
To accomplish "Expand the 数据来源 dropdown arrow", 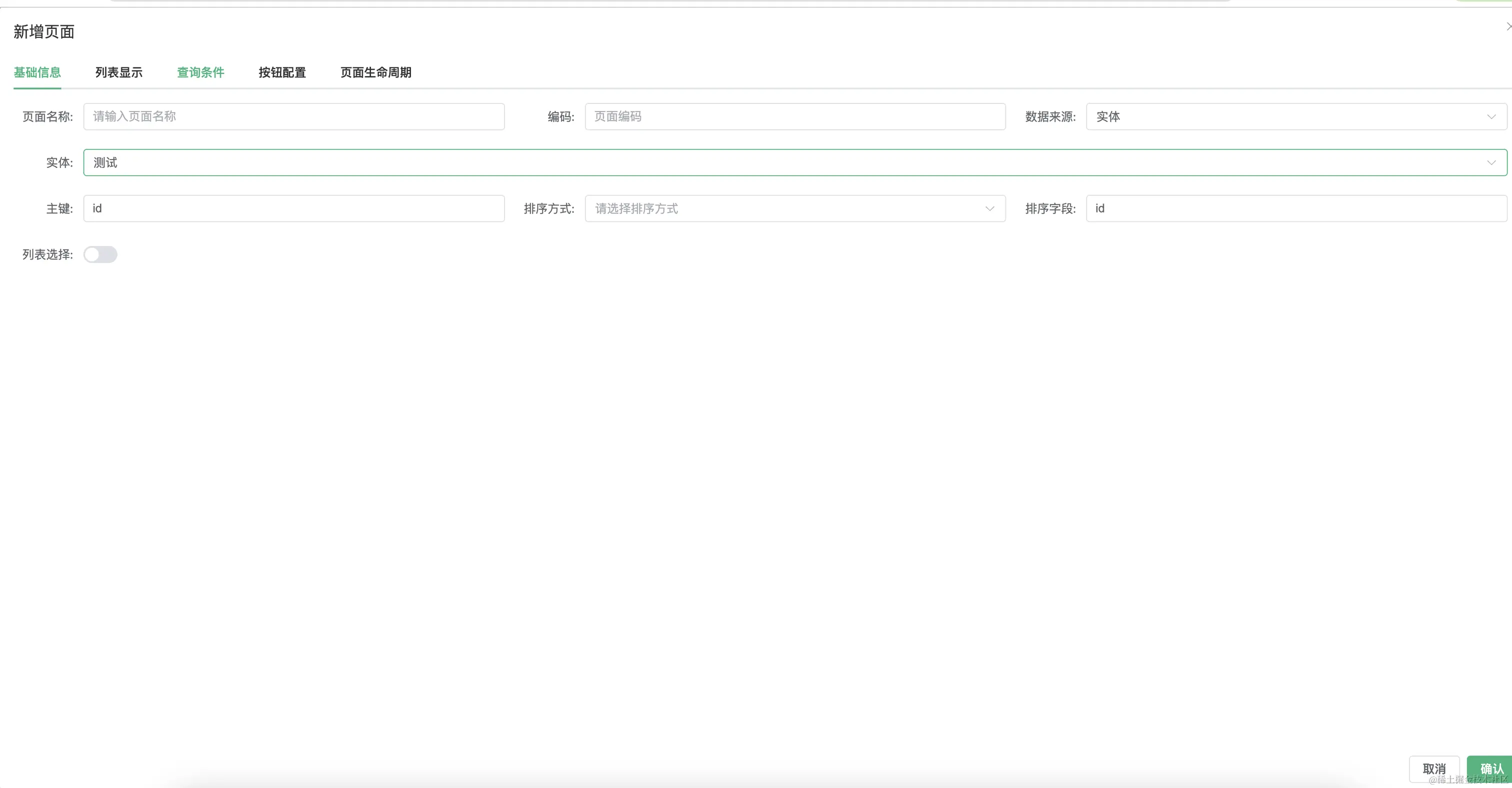I will [x=1491, y=117].
